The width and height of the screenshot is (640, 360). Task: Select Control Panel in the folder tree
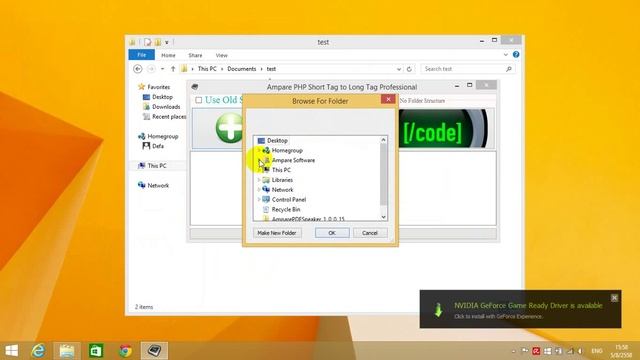[x=289, y=199]
